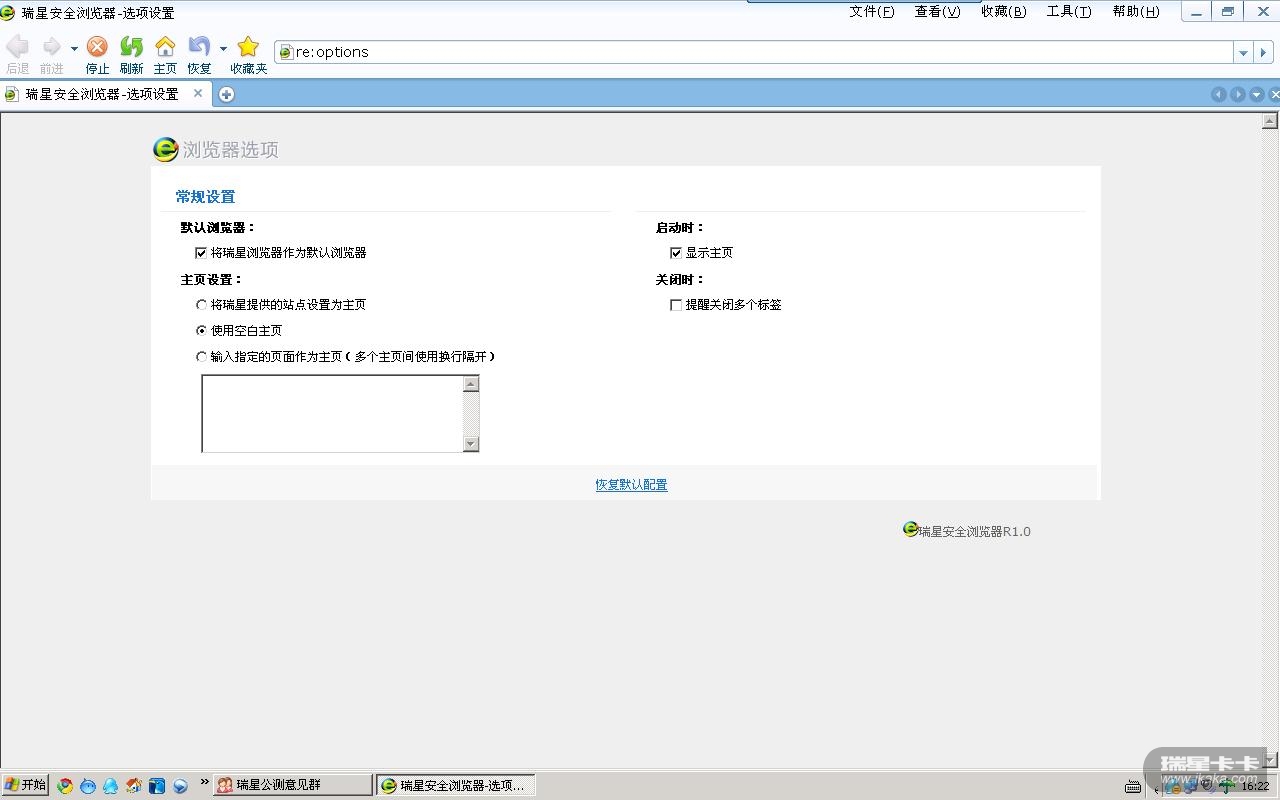Close the 选项设置 tab with its X
This screenshot has height=800, width=1280.
pyautogui.click(x=198, y=93)
